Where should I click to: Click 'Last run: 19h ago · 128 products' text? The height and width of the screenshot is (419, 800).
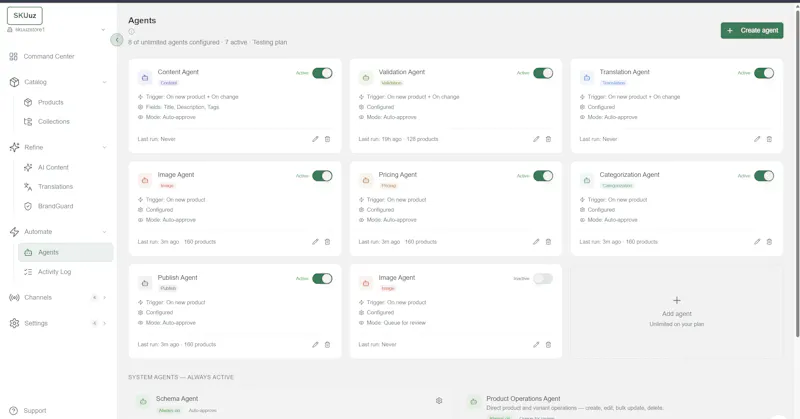(x=398, y=139)
